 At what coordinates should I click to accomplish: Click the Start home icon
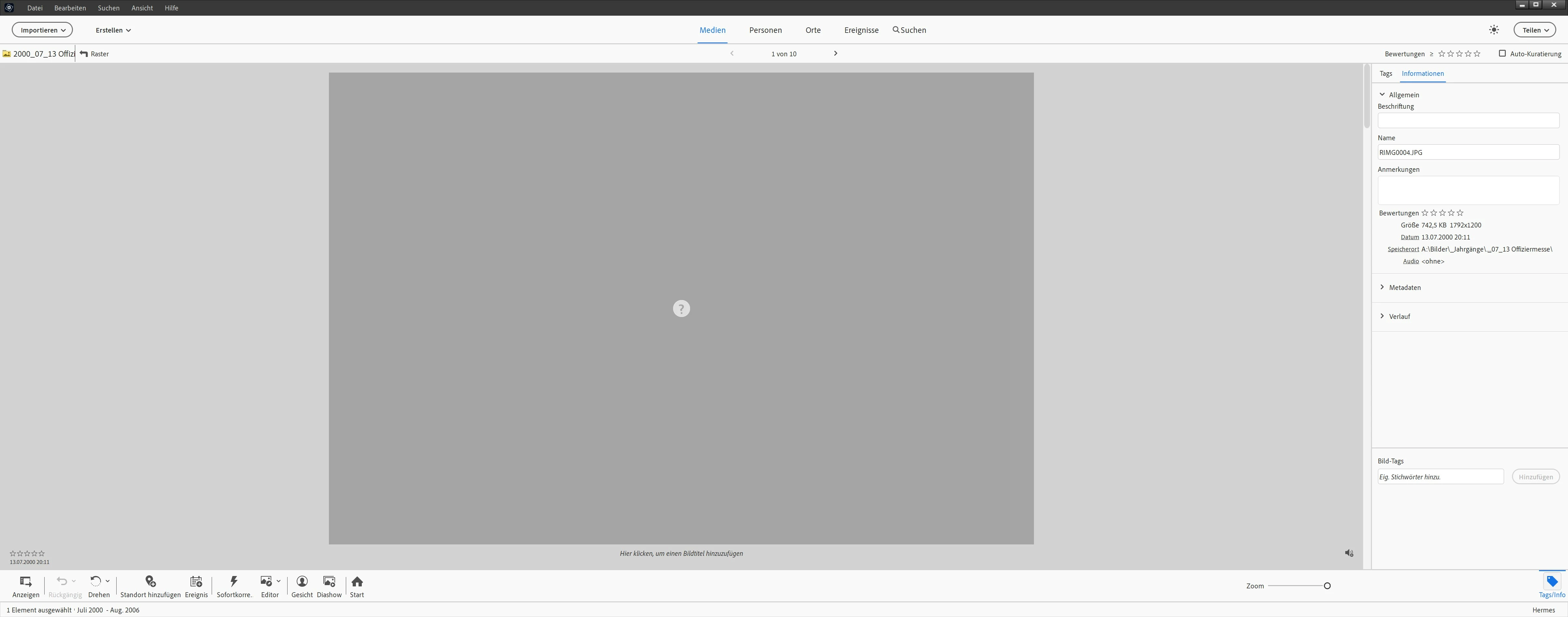coord(357,582)
